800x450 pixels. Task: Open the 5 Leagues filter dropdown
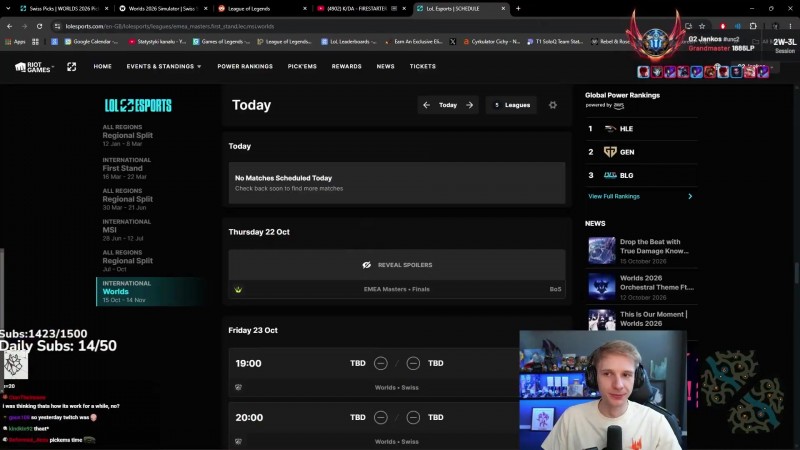511,105
